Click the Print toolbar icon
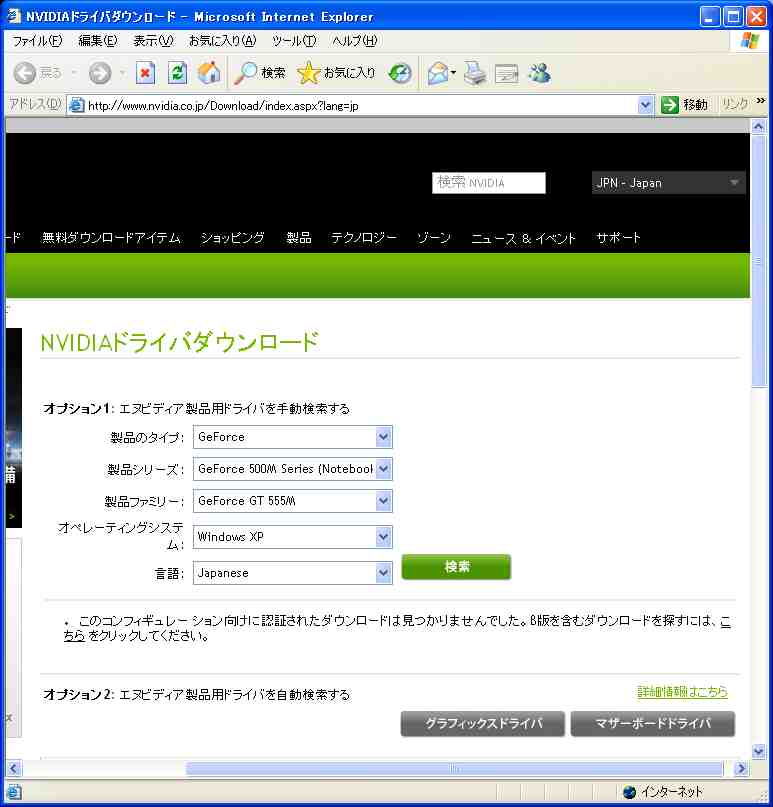Viewport: 773px width, 807px height. click(474, 73)
